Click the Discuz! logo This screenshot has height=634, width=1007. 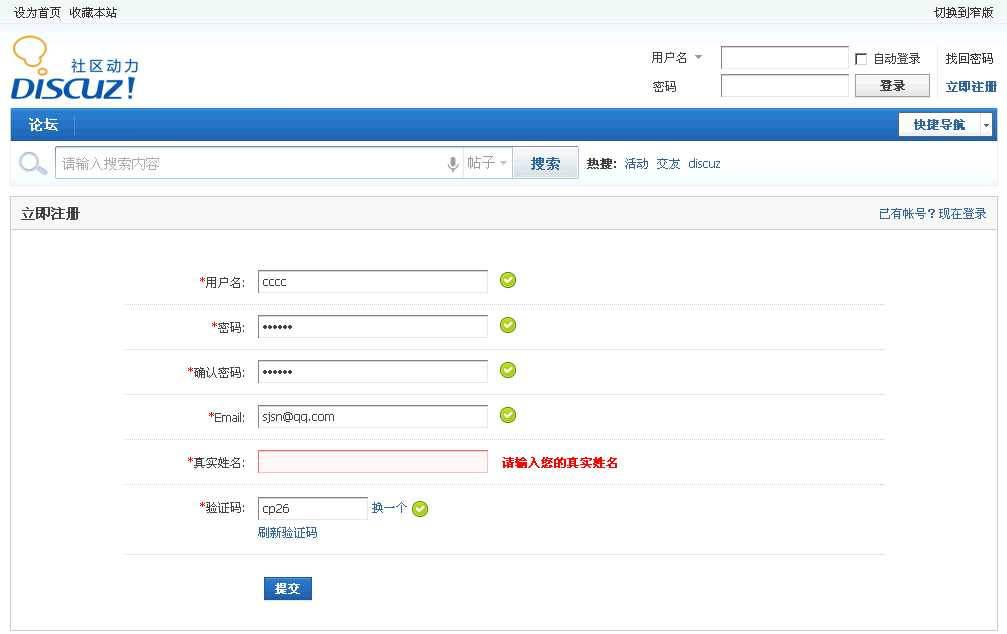click(75, 70)
